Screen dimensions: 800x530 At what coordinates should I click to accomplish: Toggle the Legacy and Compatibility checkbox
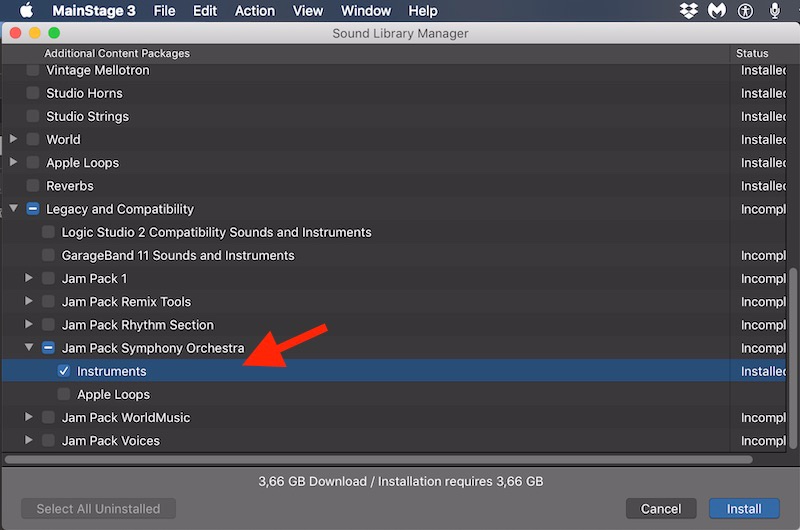point(33,209)
